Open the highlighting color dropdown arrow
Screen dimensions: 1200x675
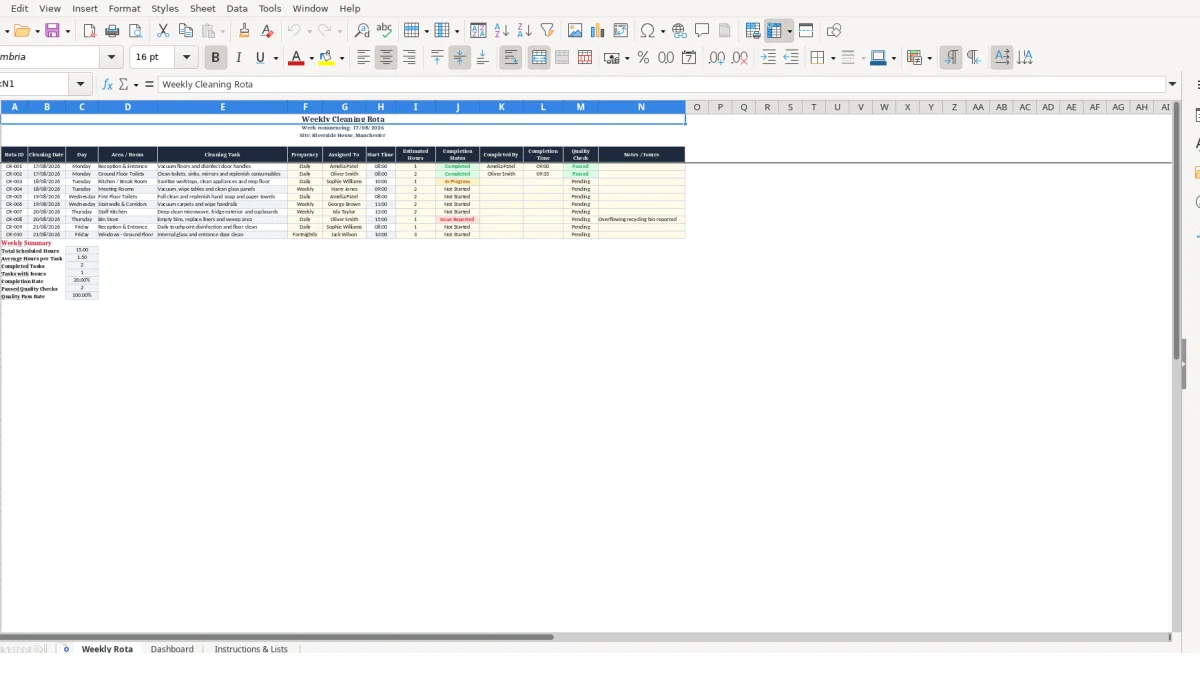tap(342, 58)
